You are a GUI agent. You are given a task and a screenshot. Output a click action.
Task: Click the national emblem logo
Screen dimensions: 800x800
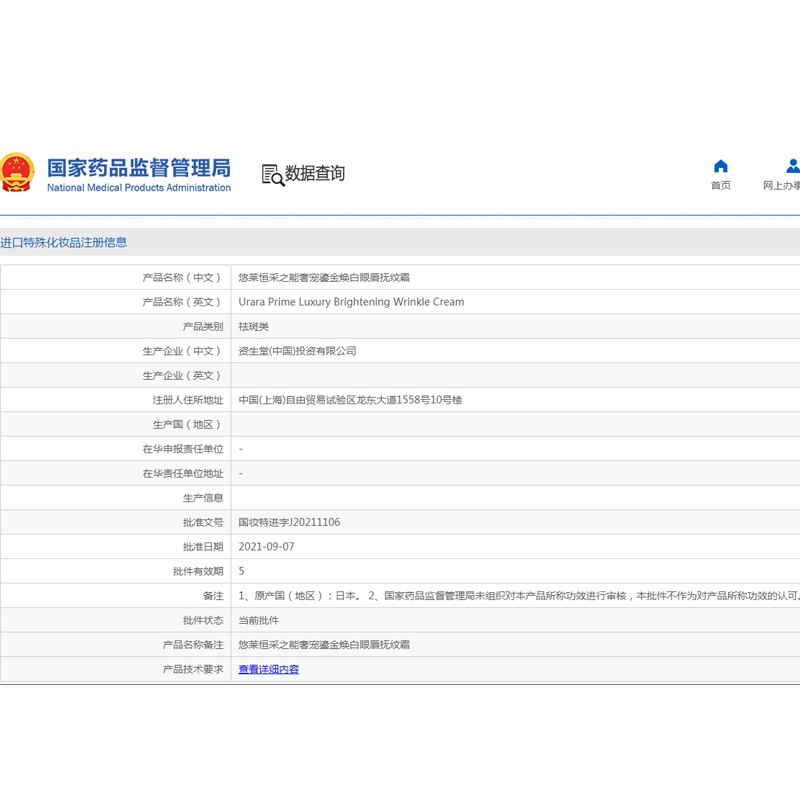point(17,172)
